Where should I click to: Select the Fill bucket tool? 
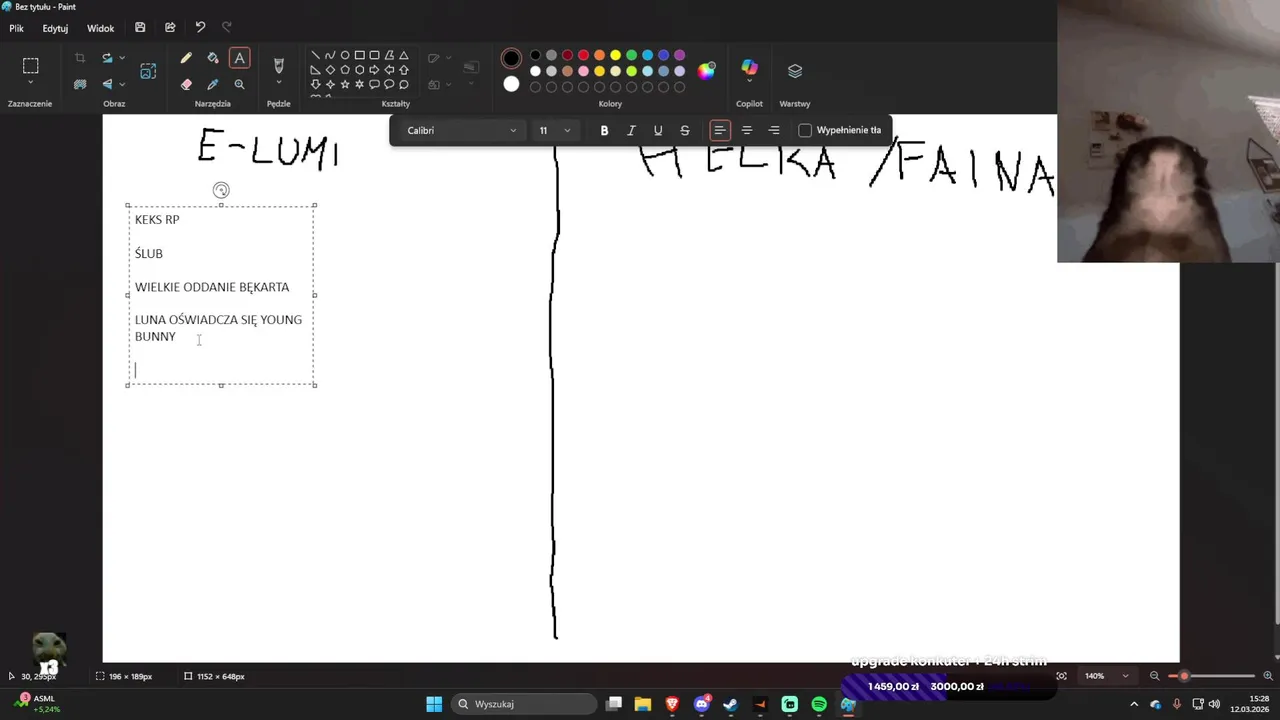(212, 58)
